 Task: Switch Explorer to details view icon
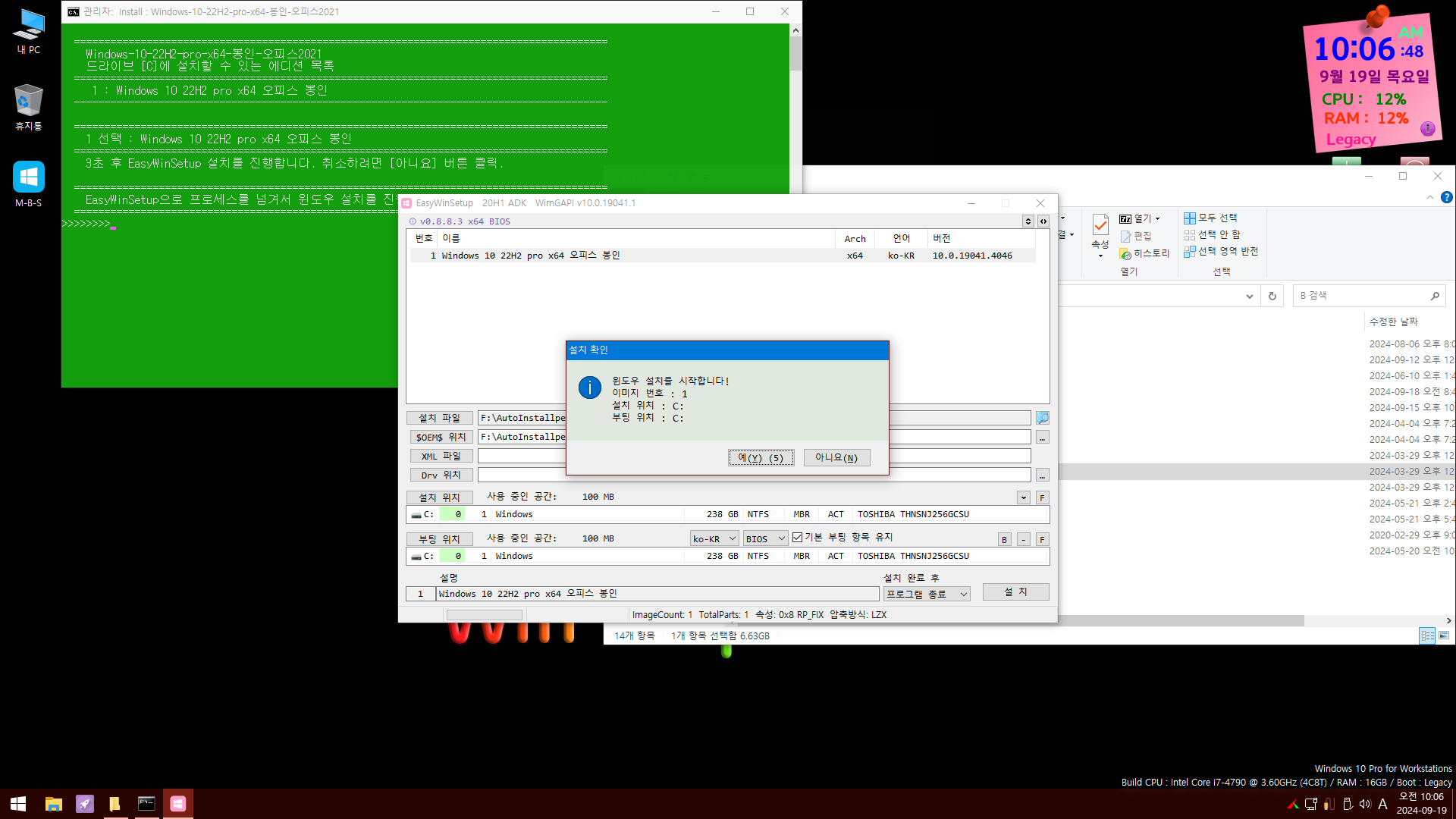(x=1427, y=635)
